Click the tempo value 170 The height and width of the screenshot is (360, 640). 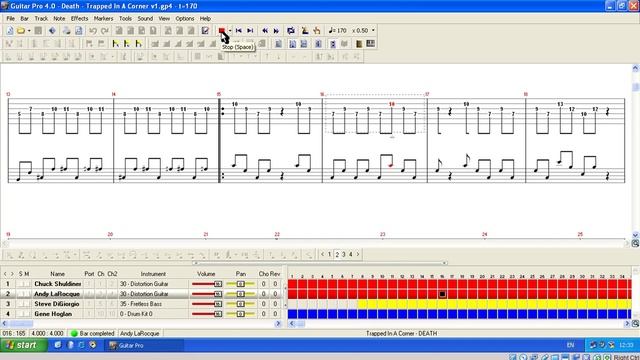click(341, 31)
